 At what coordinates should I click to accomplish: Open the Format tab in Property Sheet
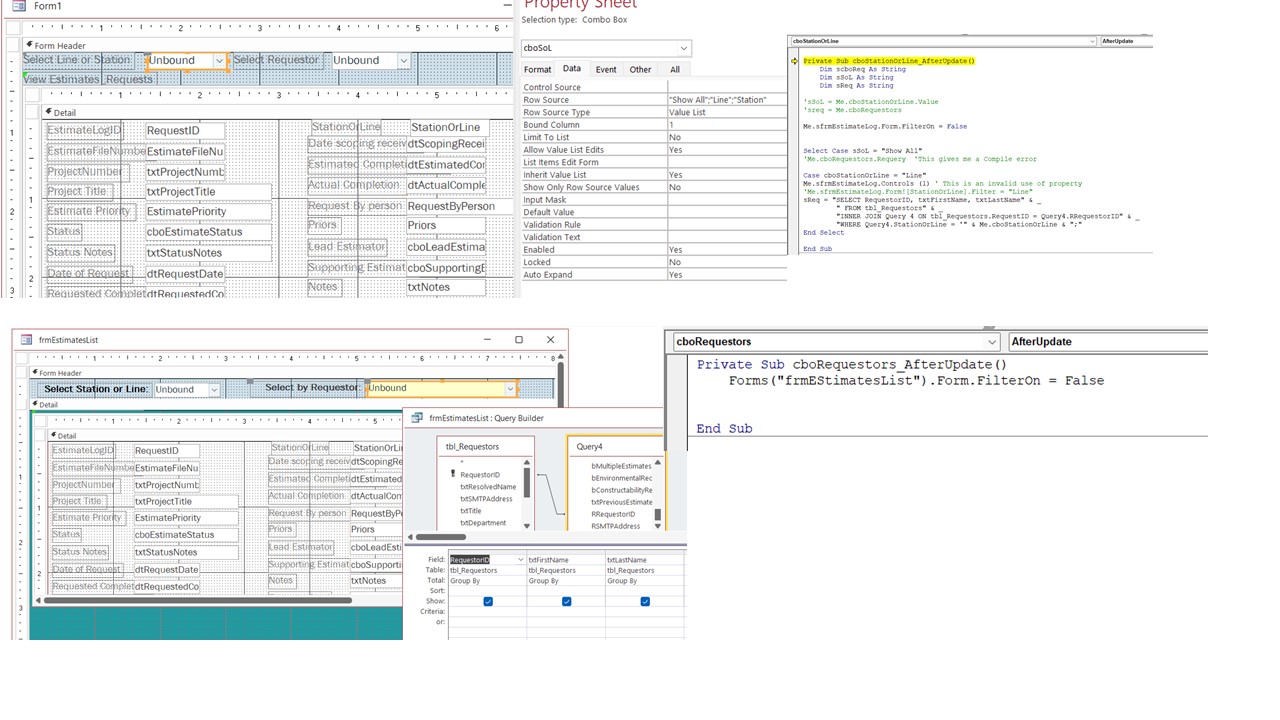pyautogui.click(x=537, y=69)
